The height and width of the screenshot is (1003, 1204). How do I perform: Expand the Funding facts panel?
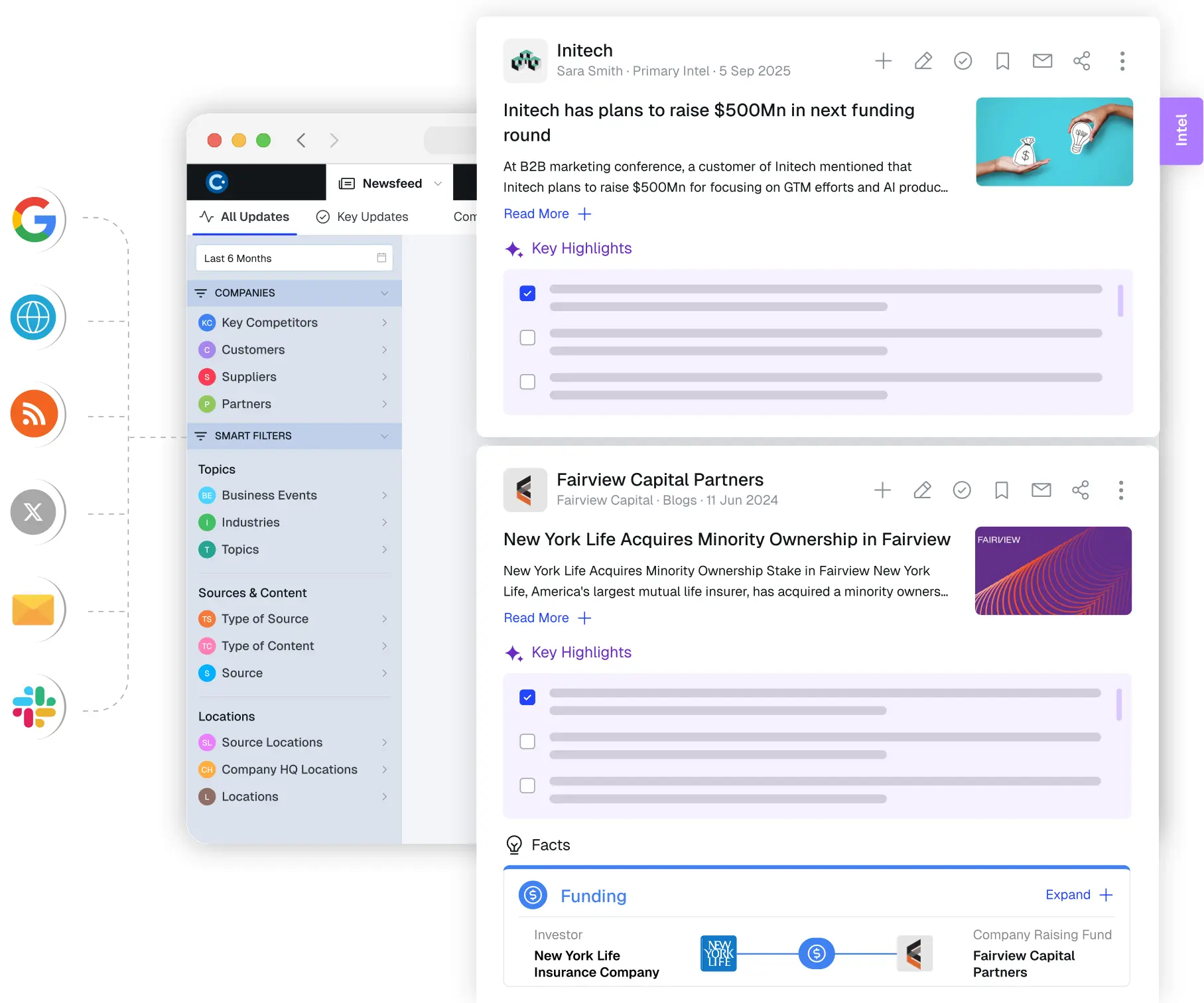pyautogui.click(x=1078, y=895)
